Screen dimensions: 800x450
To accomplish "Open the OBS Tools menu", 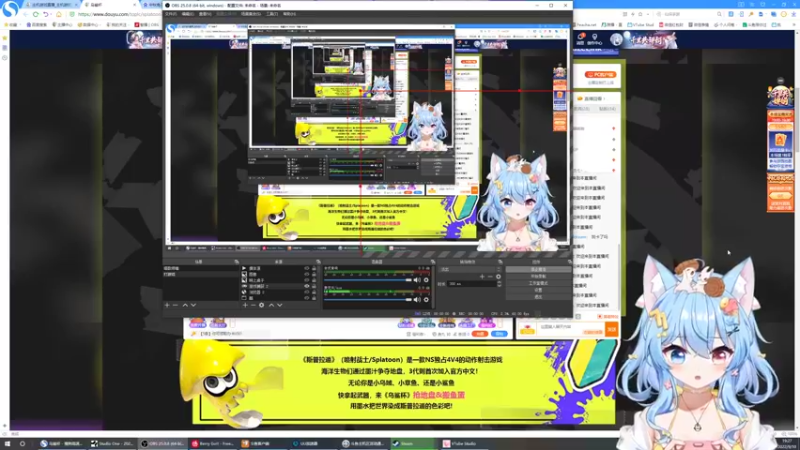I will point(272,14).
